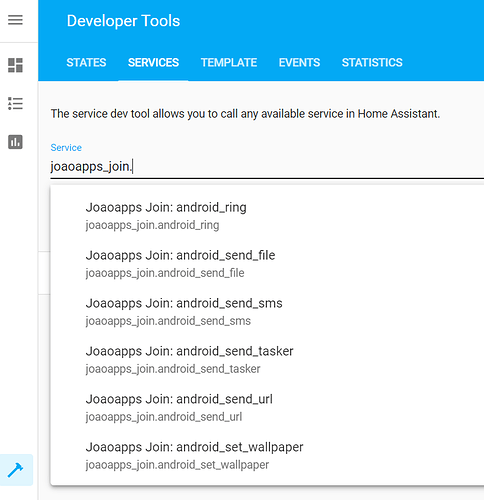This screenshot has height=500, width=484.
Task: Choose Joaoapps Join: android_set_wallpaper service
Action: pyautogui.click(x=267, y=456)
